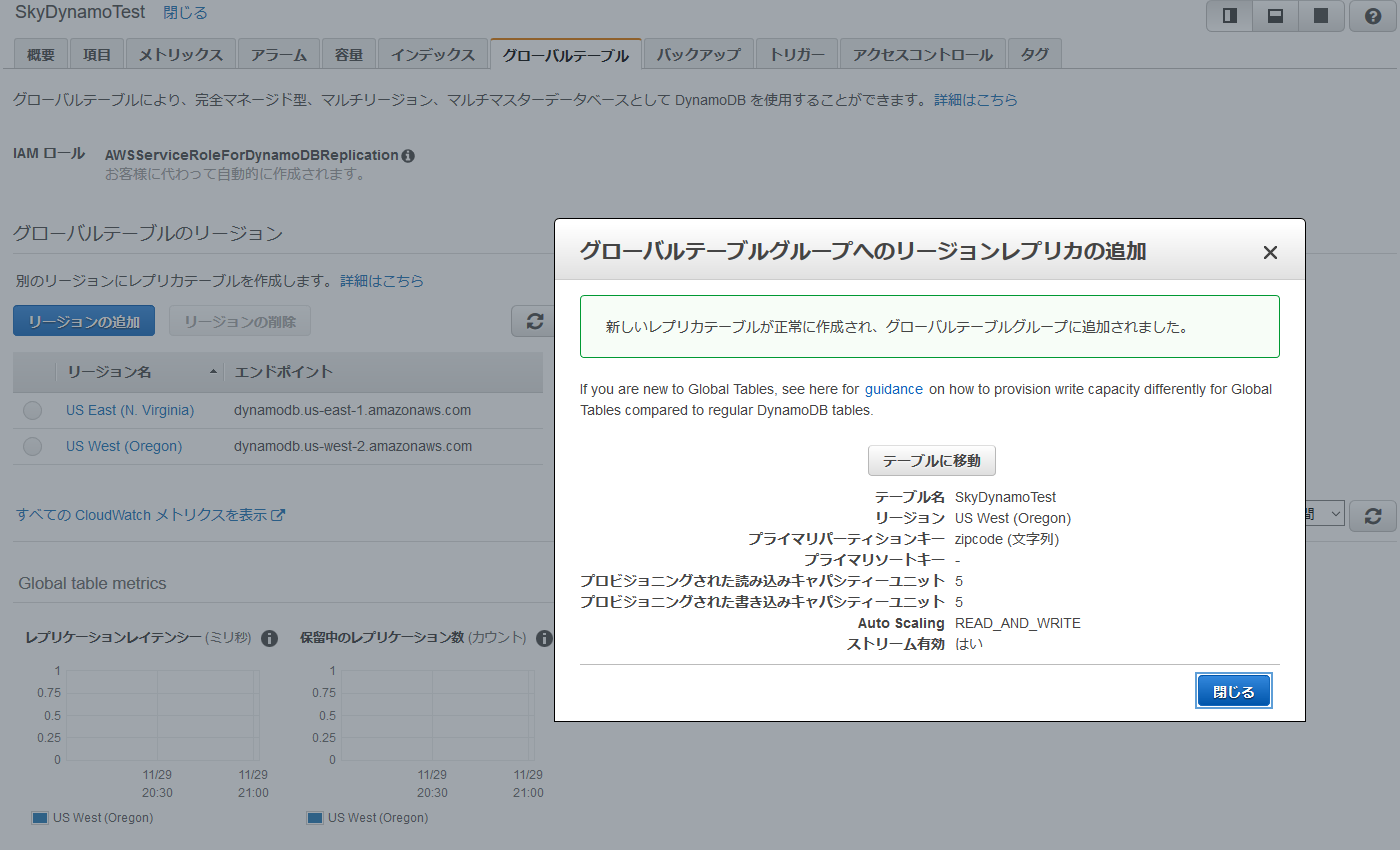The image size is (1400, 850).
Task: Click the AWSServiceRoleForDynamoDBReplication role name
Action: [252, 156]
